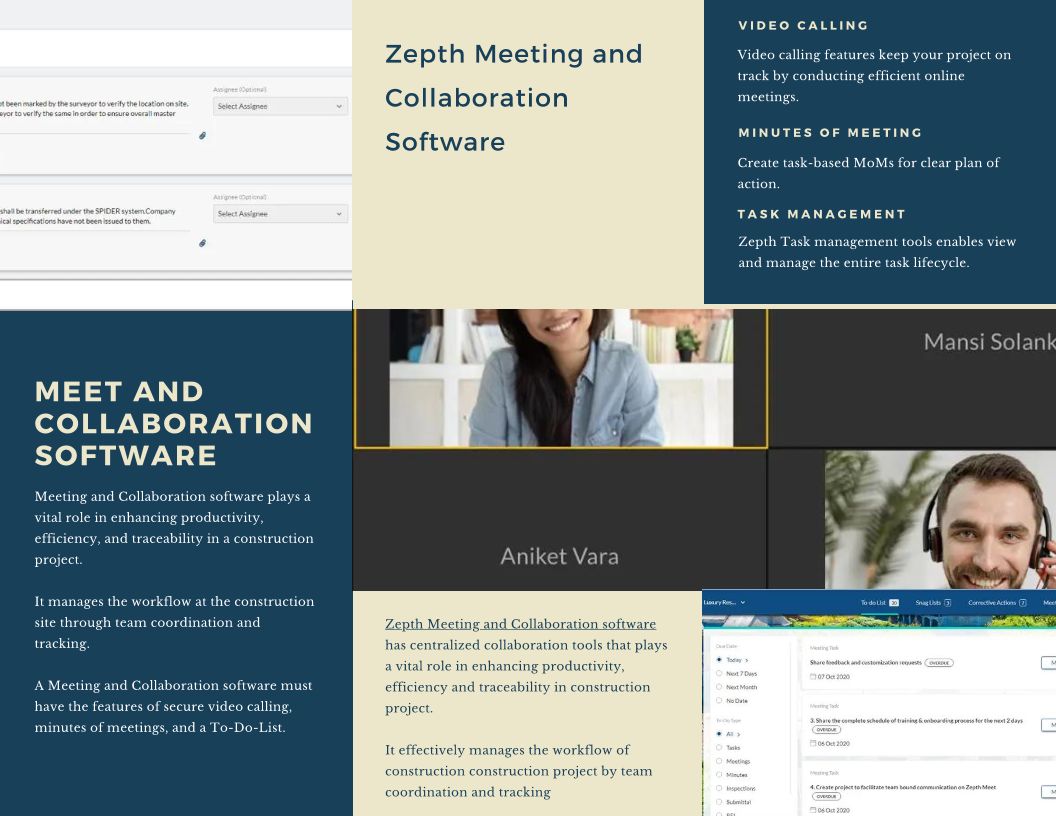The height and width of the screenshot is (816, 1056).
Task: Click the smiling woman's video tile
Action: coord(560,377)
